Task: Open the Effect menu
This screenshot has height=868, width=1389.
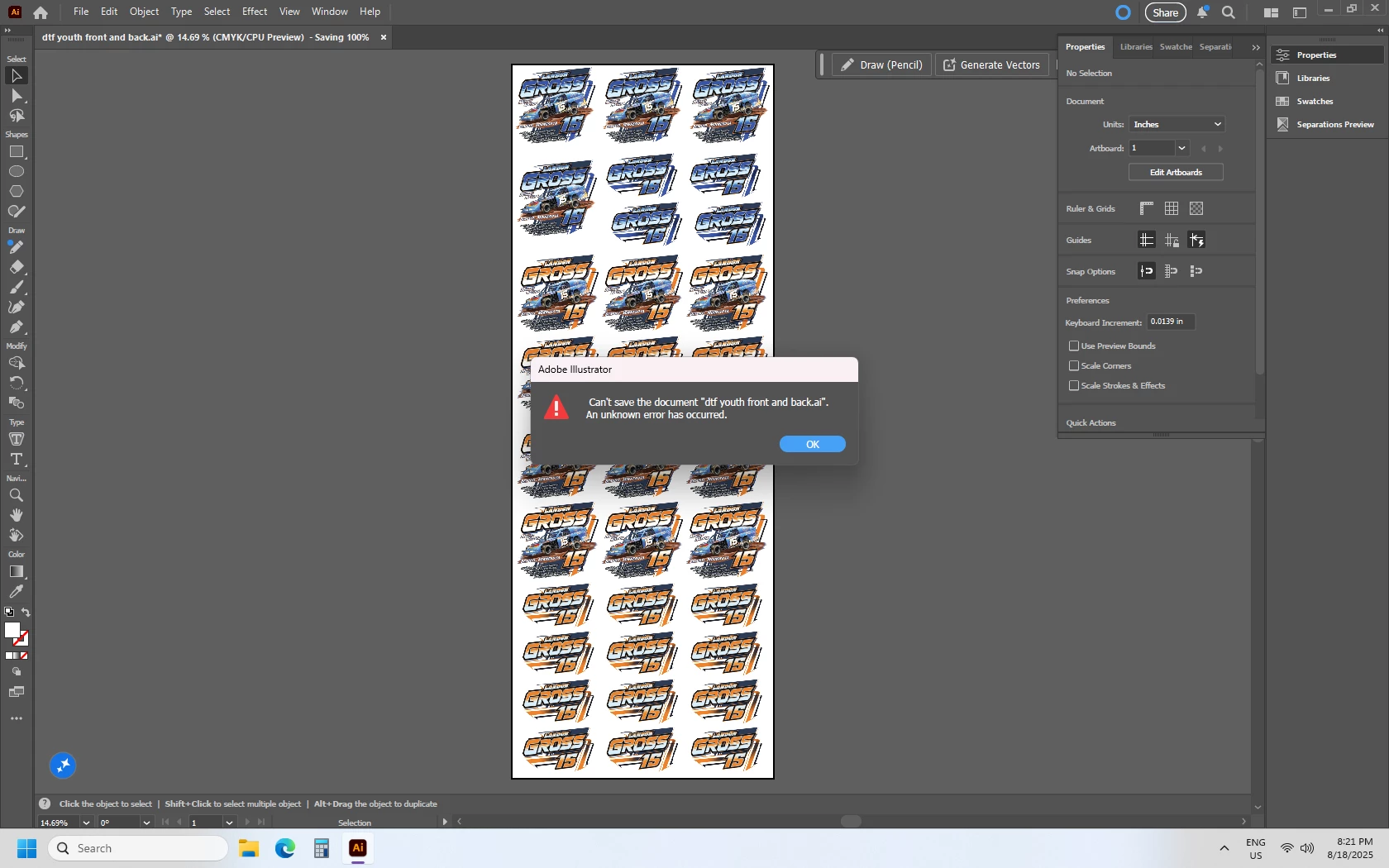Action: click(255, 12)
